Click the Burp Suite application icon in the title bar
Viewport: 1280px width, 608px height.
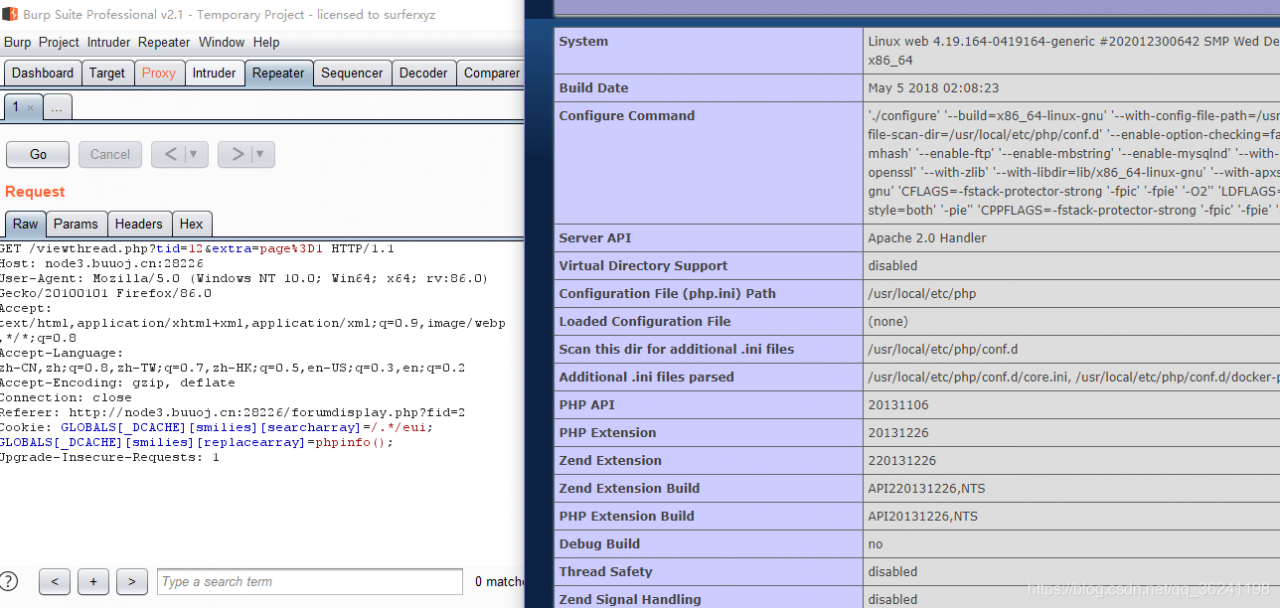point(9,14)
